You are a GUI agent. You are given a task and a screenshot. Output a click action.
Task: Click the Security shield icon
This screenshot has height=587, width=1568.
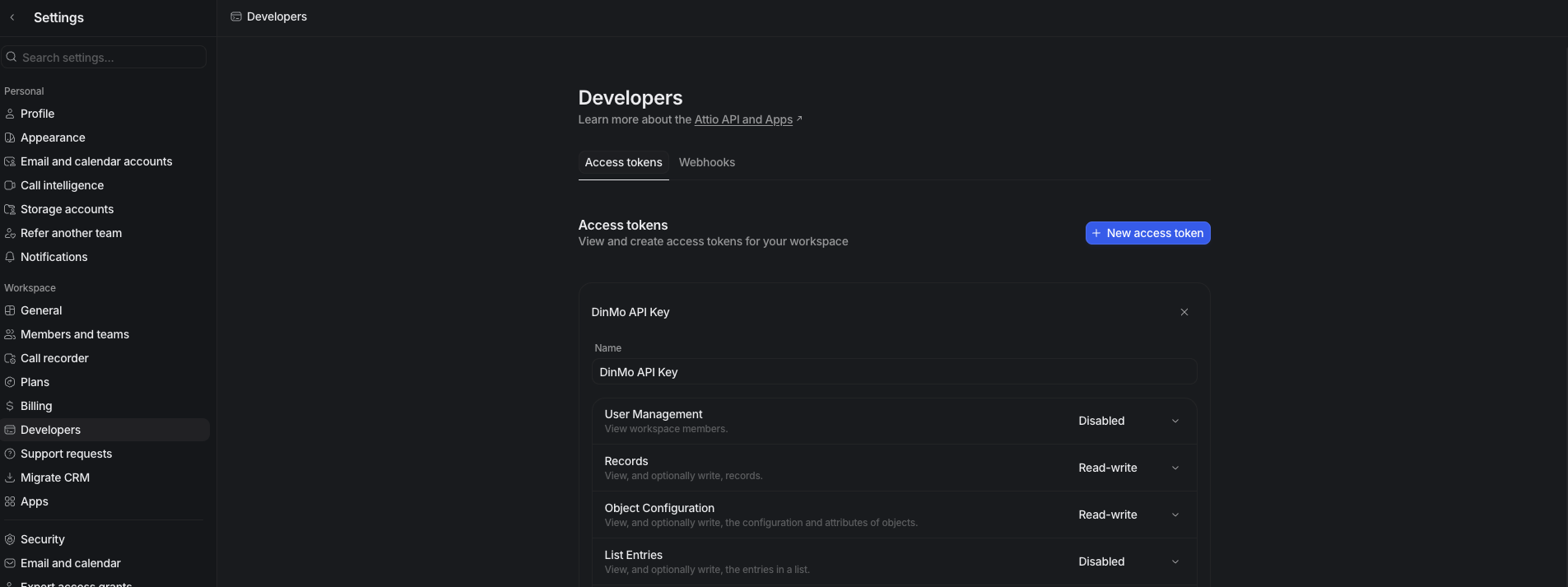[10, 539]
